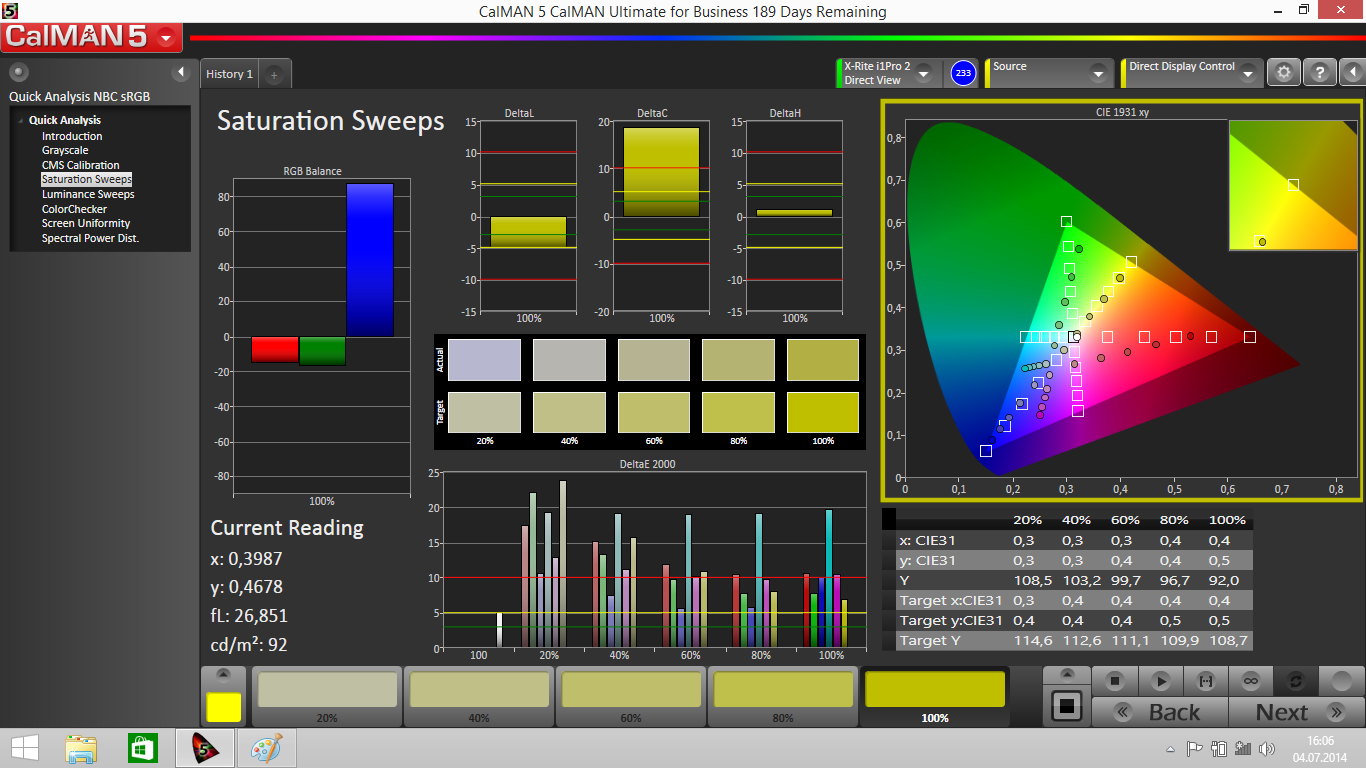1366x768 pixels.
Task: Open the CalMAN 5 main menu logo
Action: pyautogui.click(x=91, y=38)
